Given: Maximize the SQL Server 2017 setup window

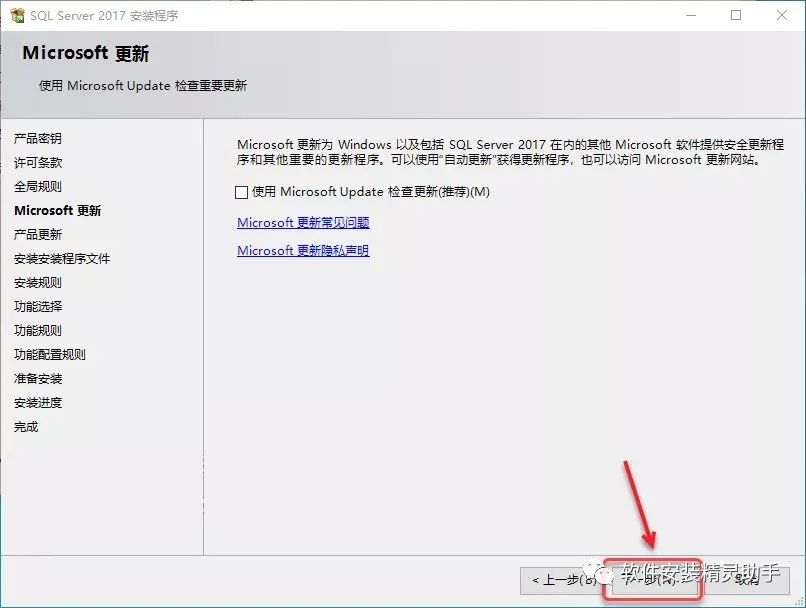Looking at the screenshot, I should (x=736, y=15).
